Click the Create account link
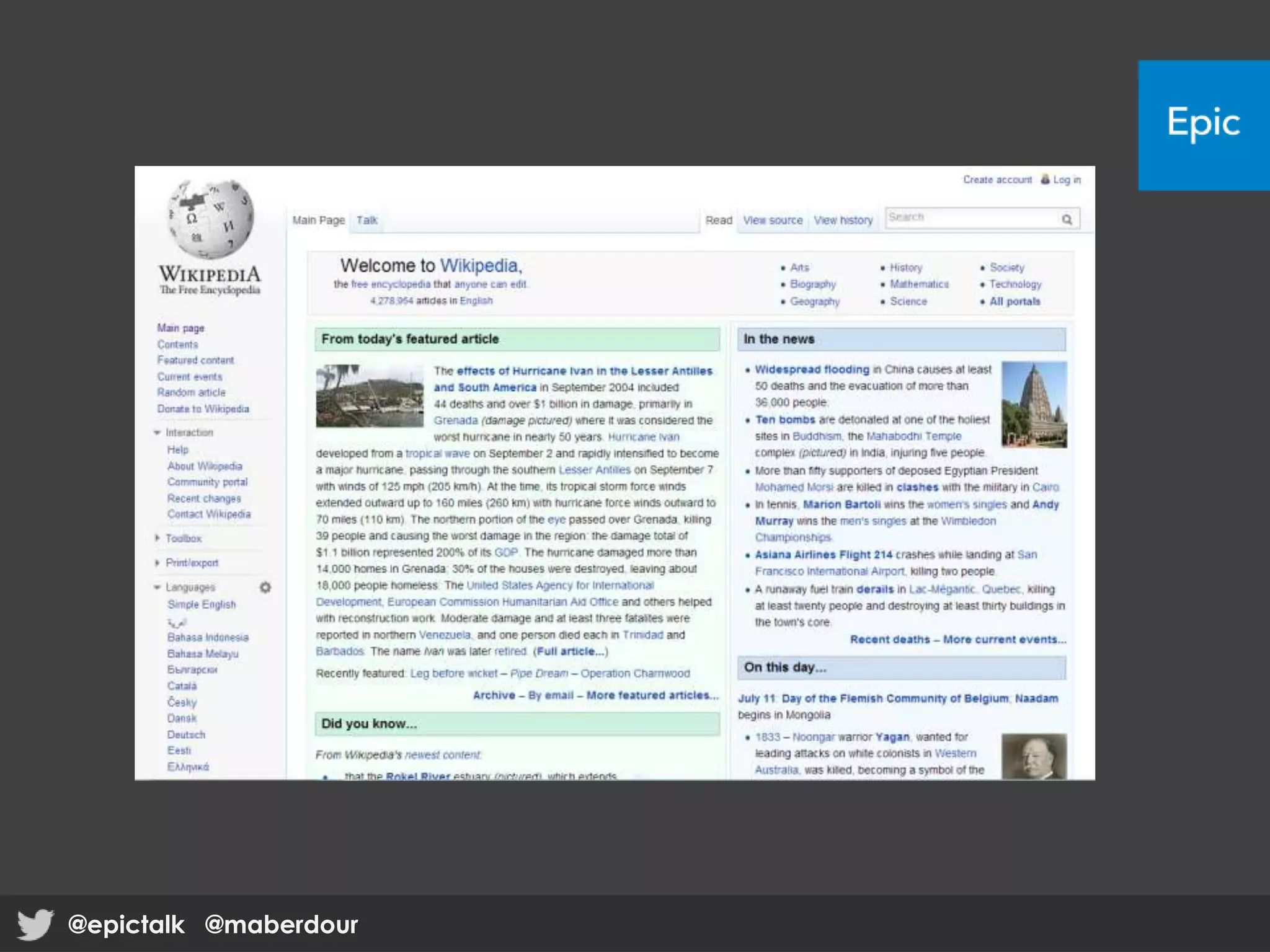The image size is (1270, 952). [x=997, y=180]
